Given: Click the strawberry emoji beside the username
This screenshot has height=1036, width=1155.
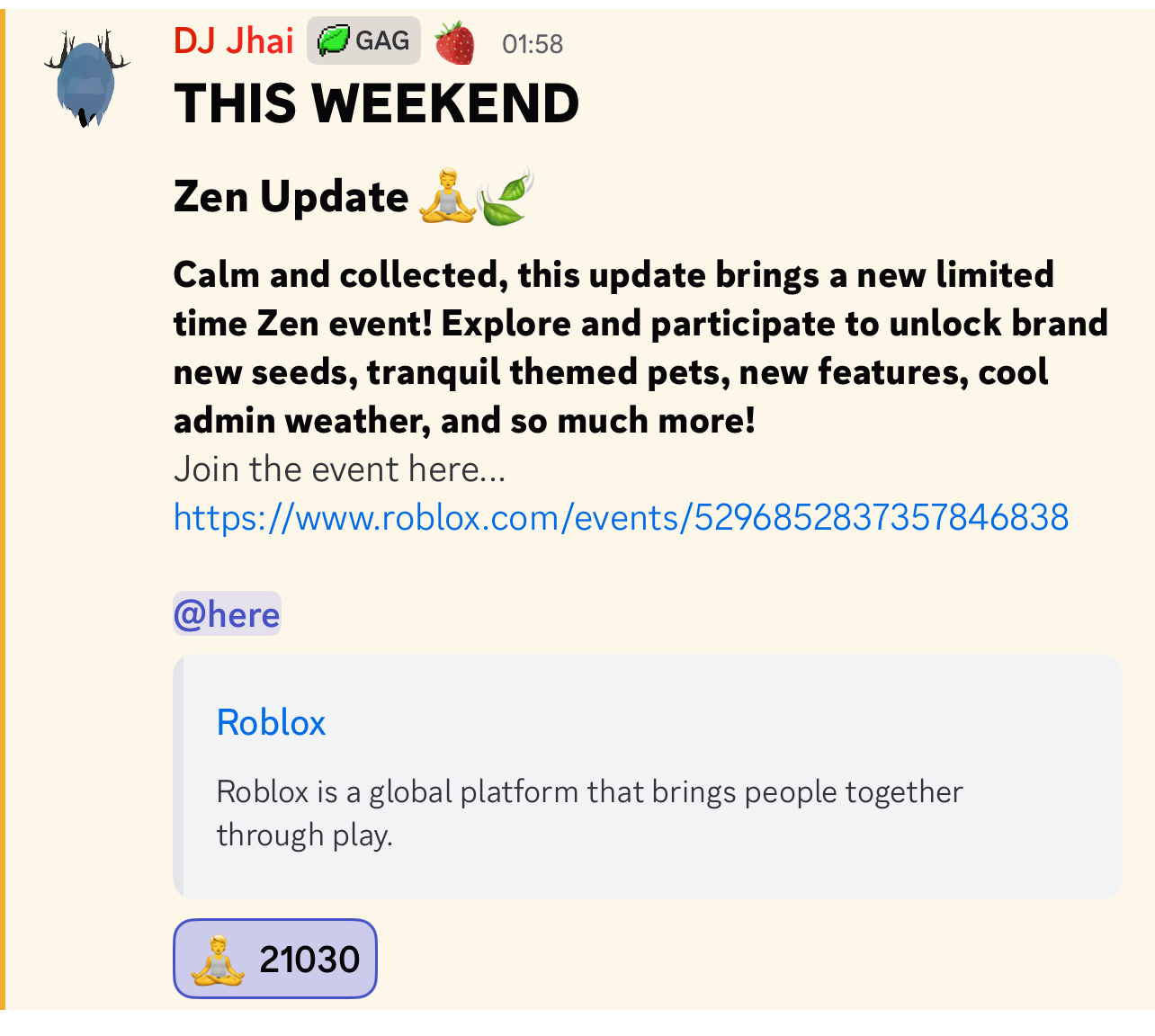Looking at the screenshot, I should tap(454, 41).
